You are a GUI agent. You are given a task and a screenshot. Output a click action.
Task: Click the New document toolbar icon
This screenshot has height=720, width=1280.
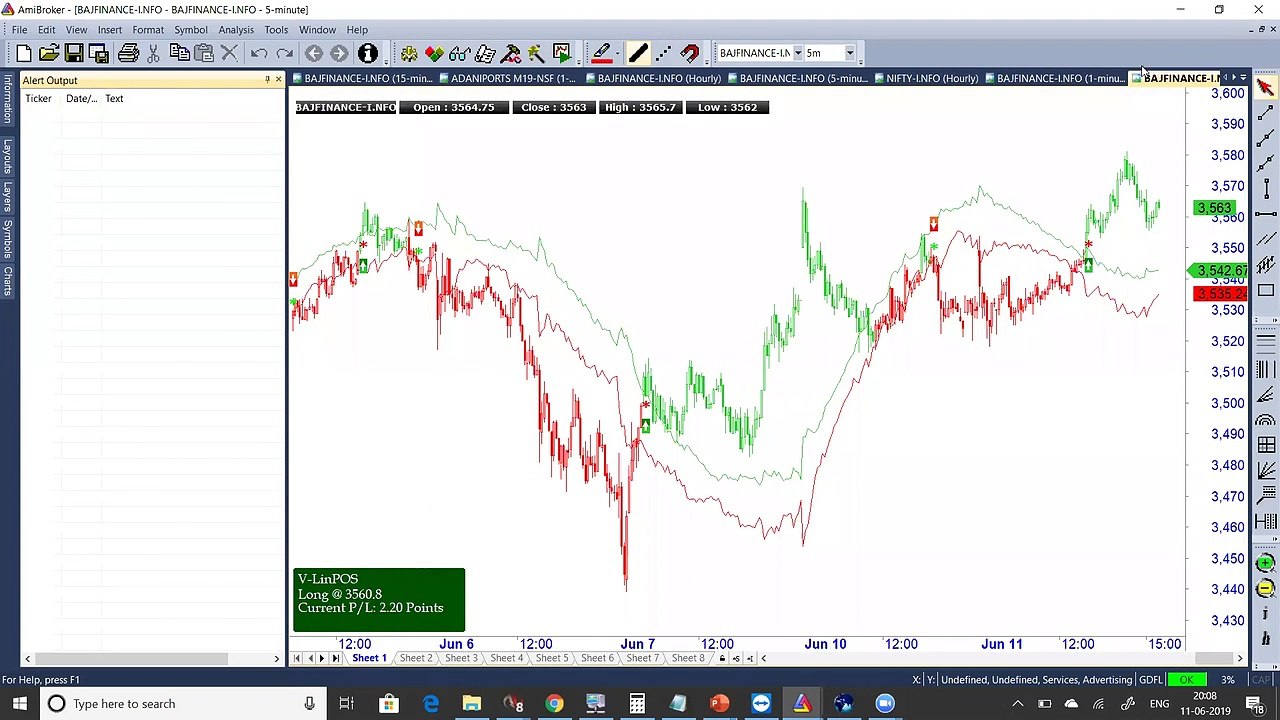click(24, 53)
